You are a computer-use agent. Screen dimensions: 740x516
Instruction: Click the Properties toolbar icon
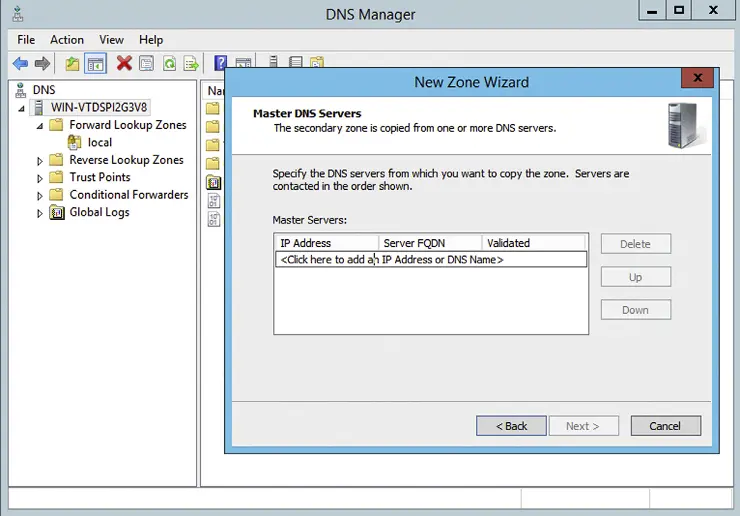tap(147, 64)
